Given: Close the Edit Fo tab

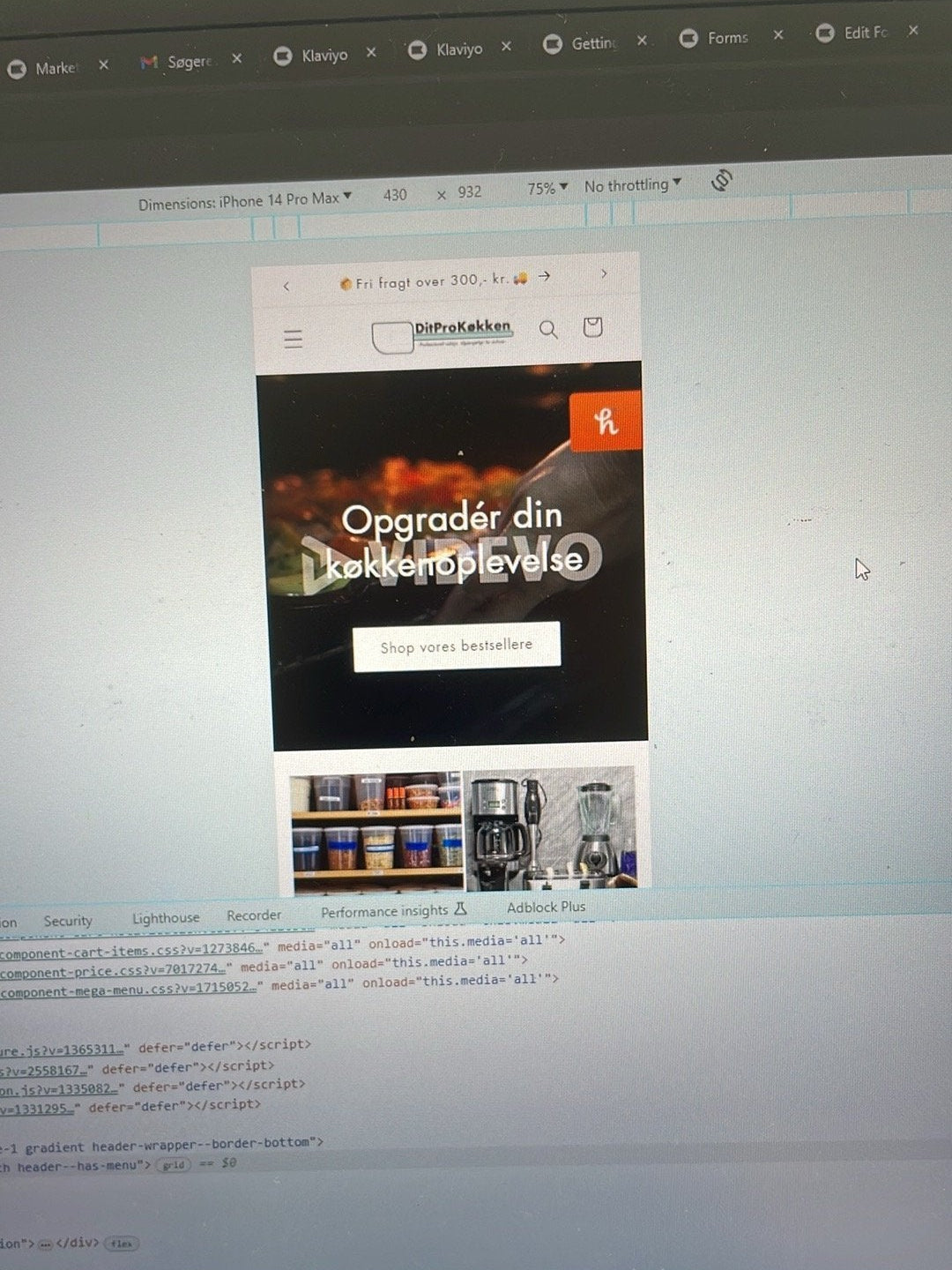Looking at the screenshot, I should tap(913, 29).
